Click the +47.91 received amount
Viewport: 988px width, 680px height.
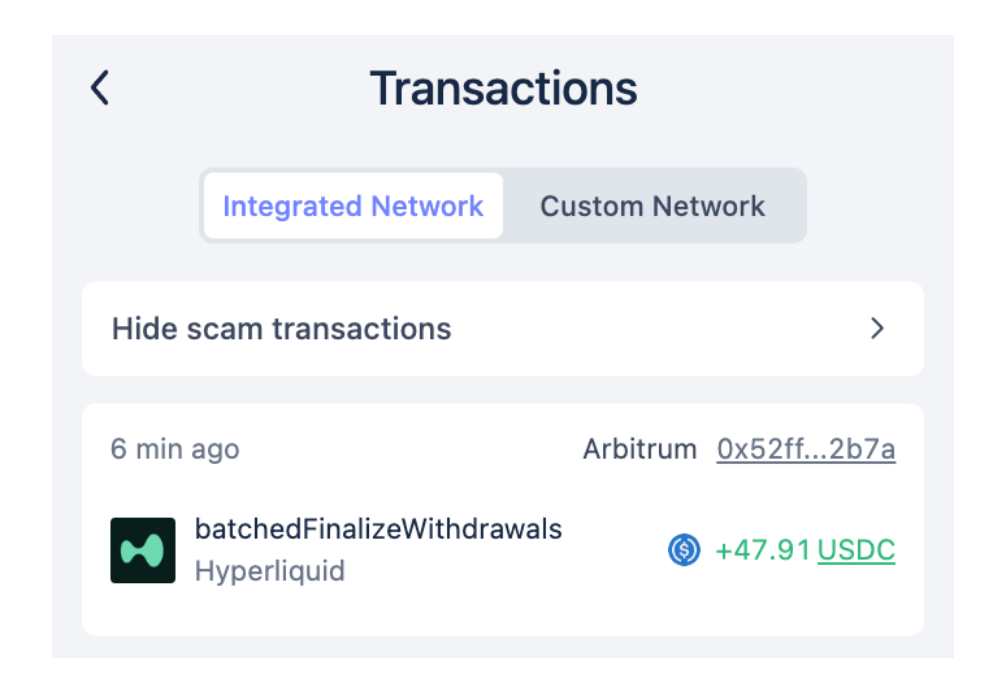tap(763, 550)
